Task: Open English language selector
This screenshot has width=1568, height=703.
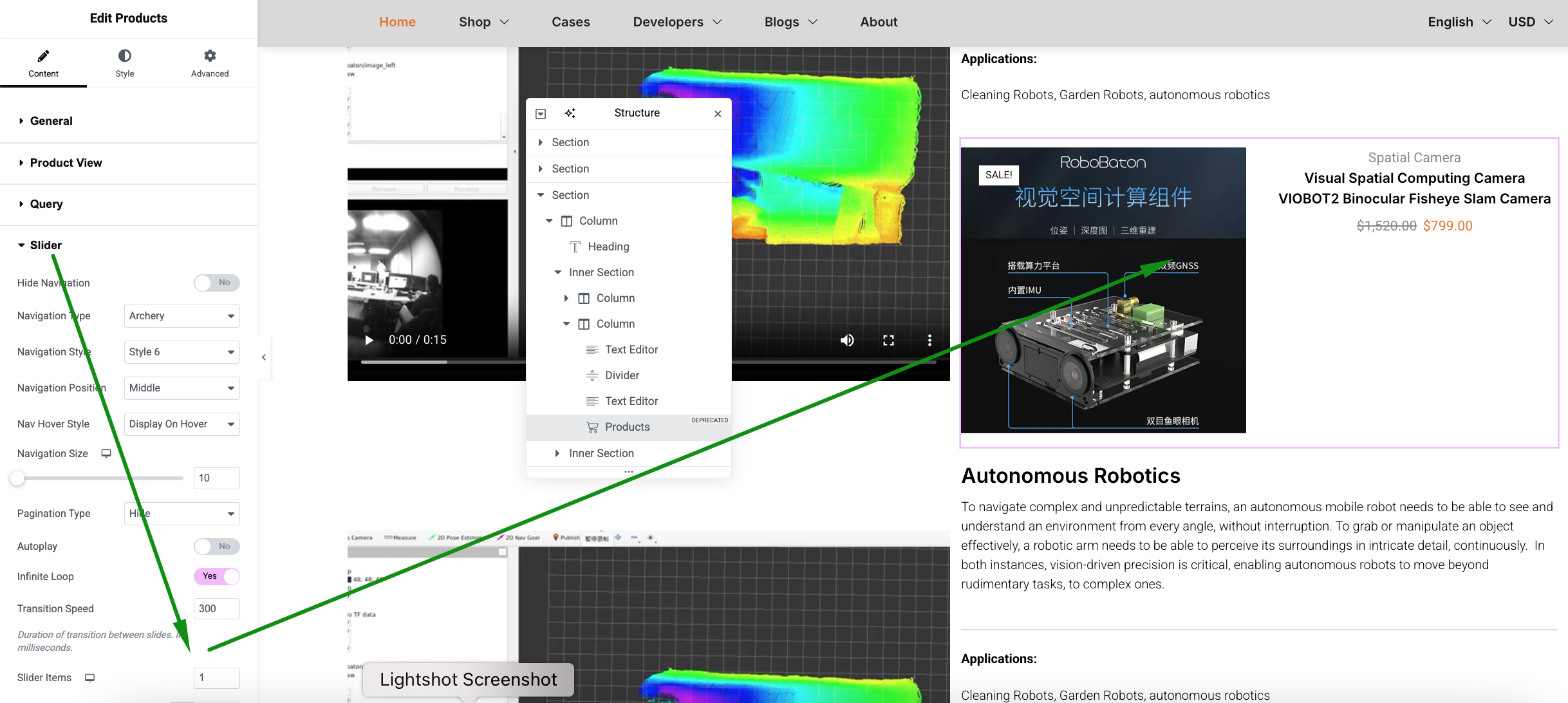Action: coord(1459,22)
